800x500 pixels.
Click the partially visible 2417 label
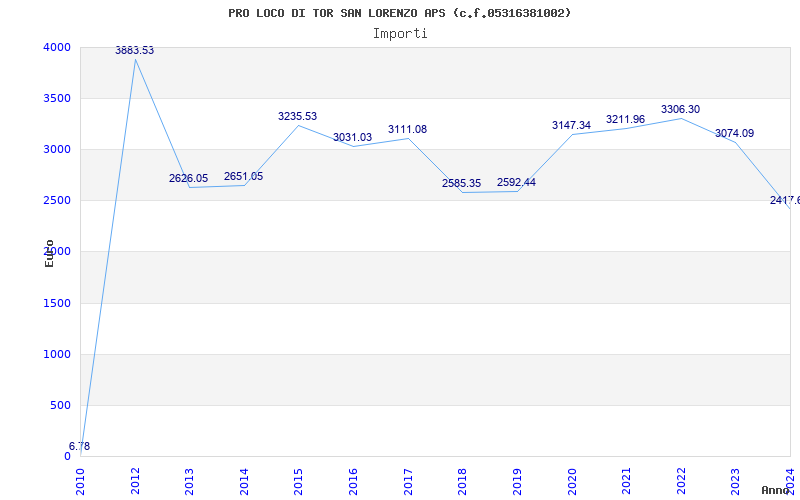click(x=785, y=201)
